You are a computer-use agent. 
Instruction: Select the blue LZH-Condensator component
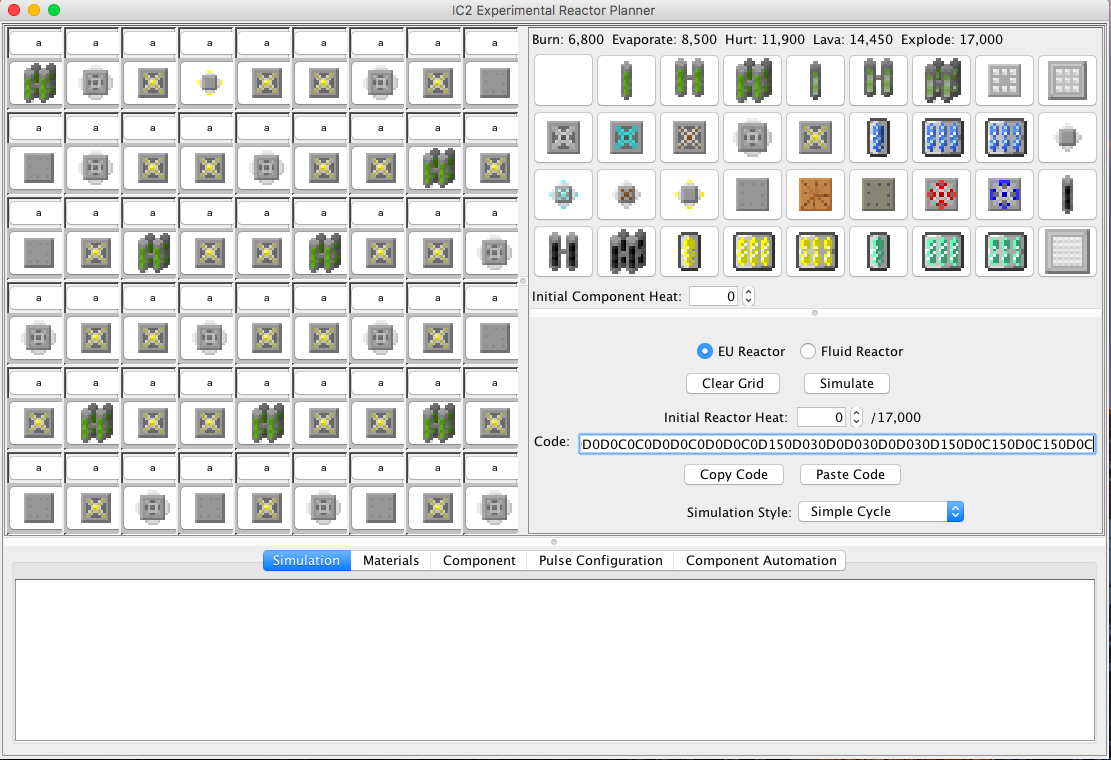(1005, 194)
